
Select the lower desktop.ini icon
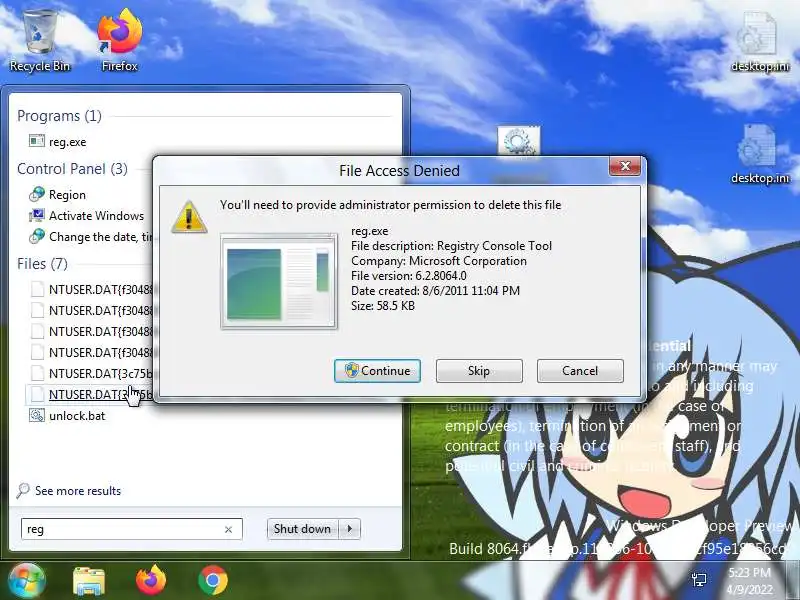tap(759, 154)
